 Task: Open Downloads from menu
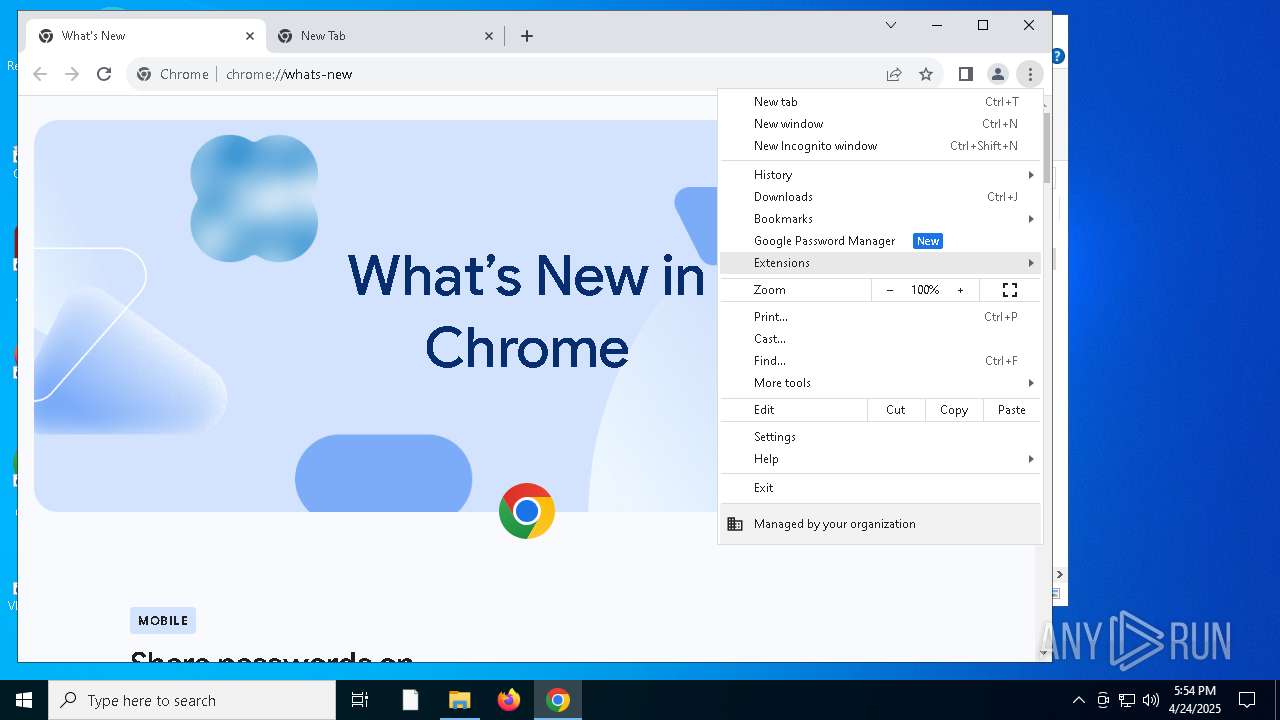[x=880, y=197]
